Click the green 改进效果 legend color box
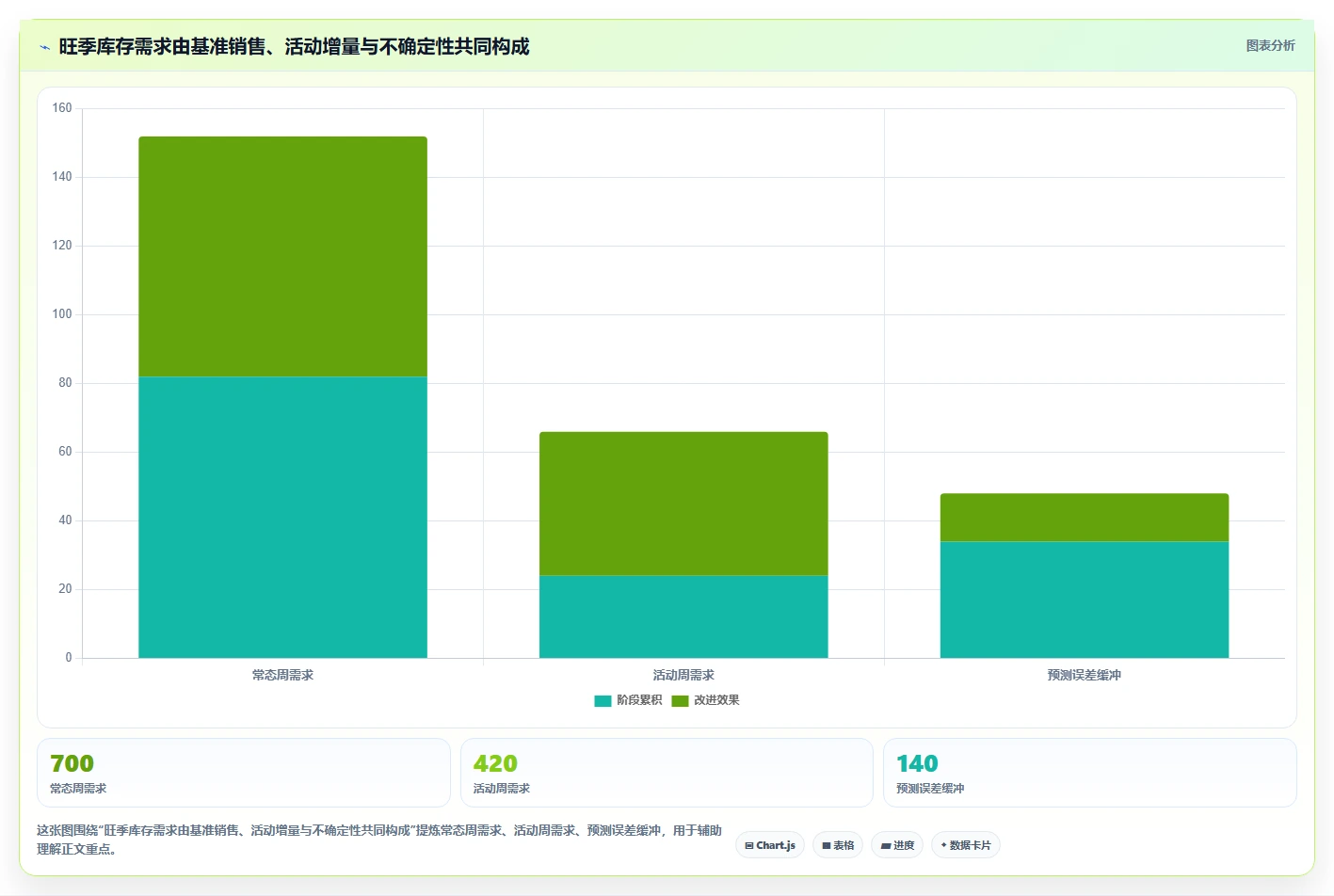This screenshot has width=1334, height=896. (680, 701)
